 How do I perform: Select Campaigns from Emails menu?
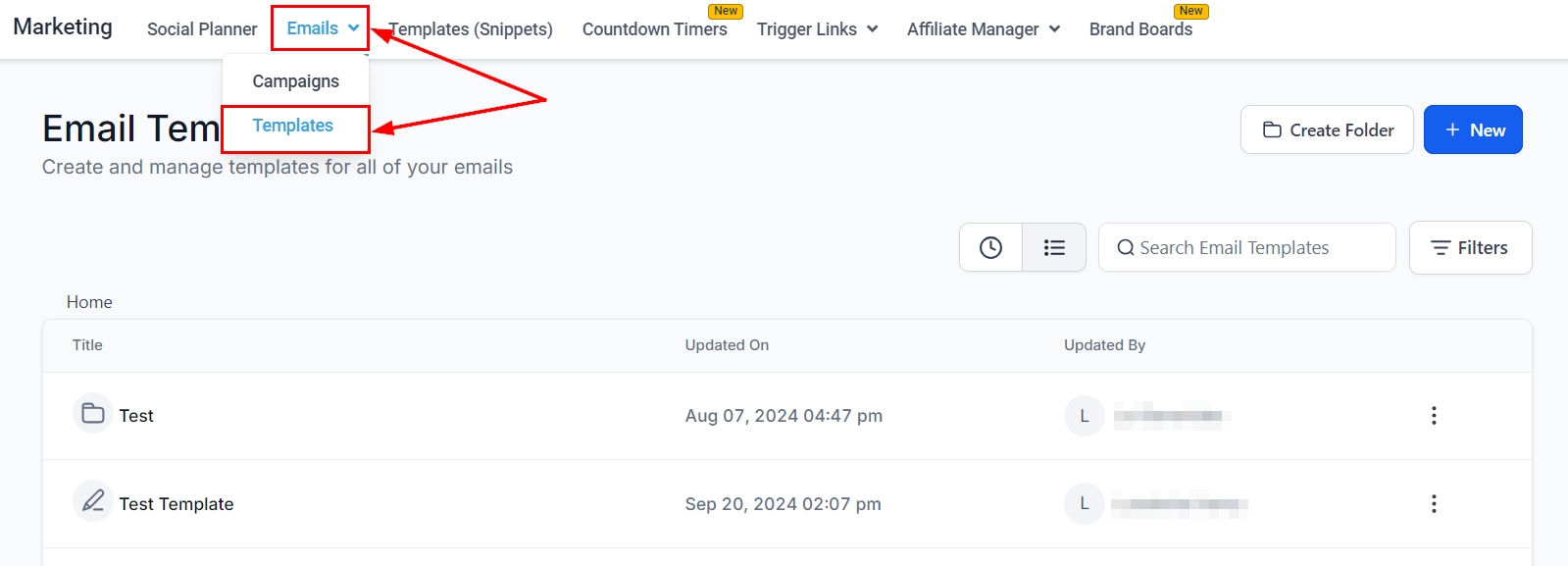click(x=295, y=81)
